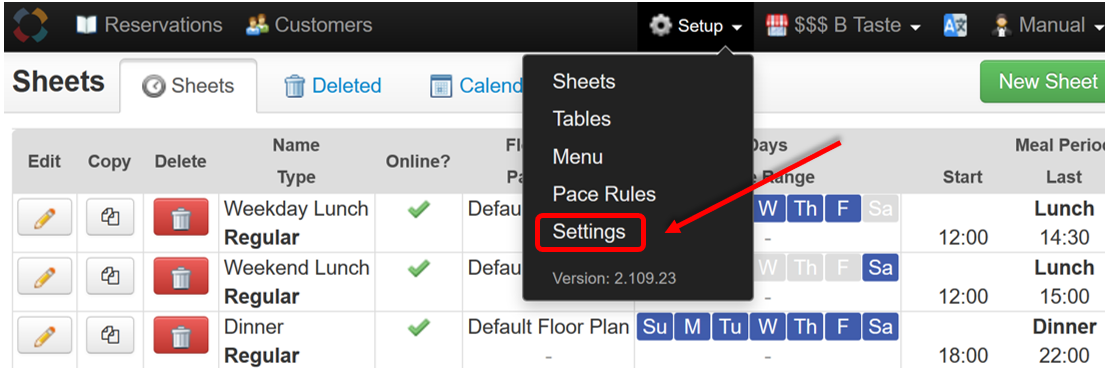The height and width of the screenshot is (372, 1105).
Task: Create a New Sheet with green button
Action: [x=1044, y=82]
